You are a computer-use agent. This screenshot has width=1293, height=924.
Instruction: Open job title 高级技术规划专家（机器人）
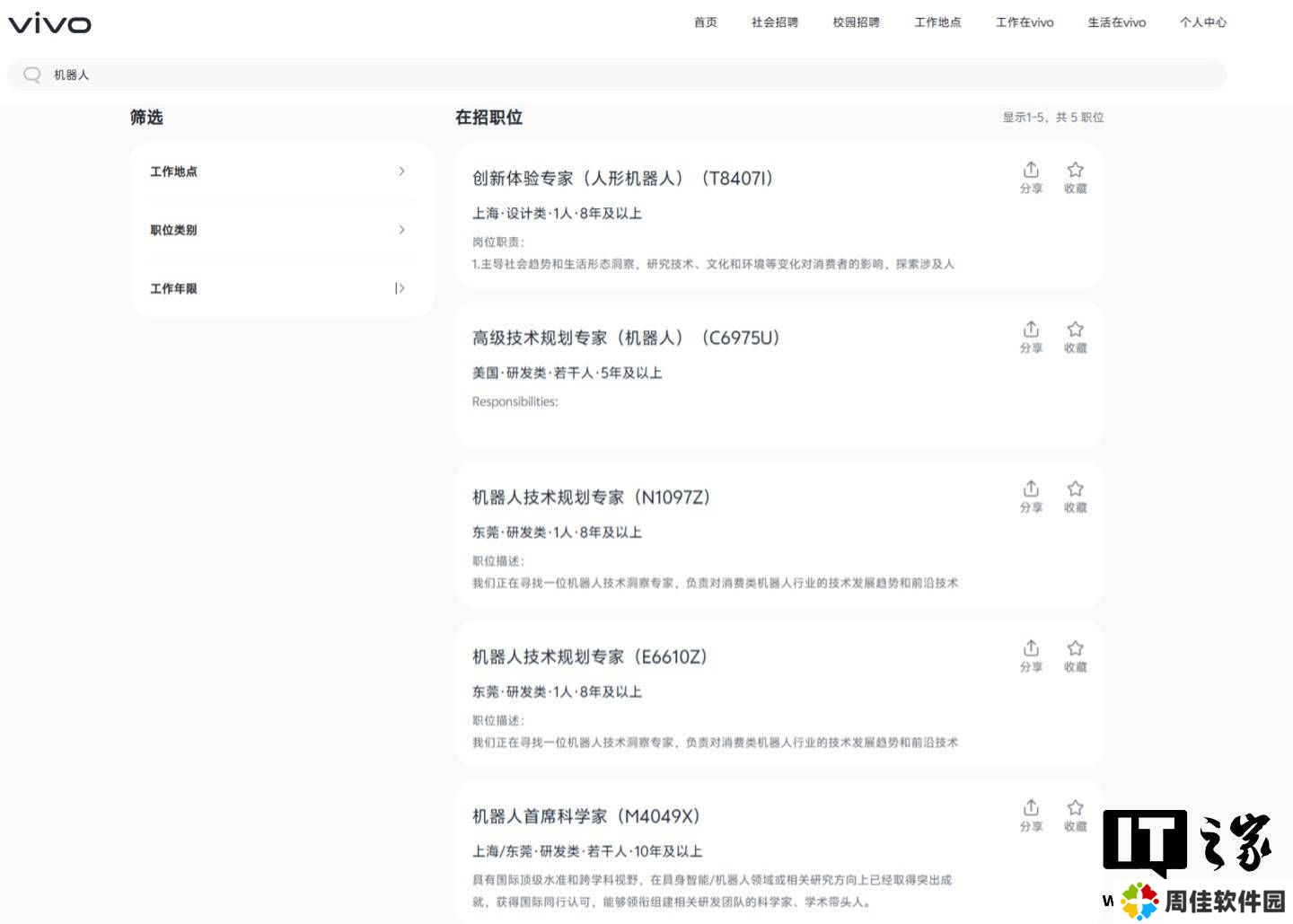coord(626,338)
